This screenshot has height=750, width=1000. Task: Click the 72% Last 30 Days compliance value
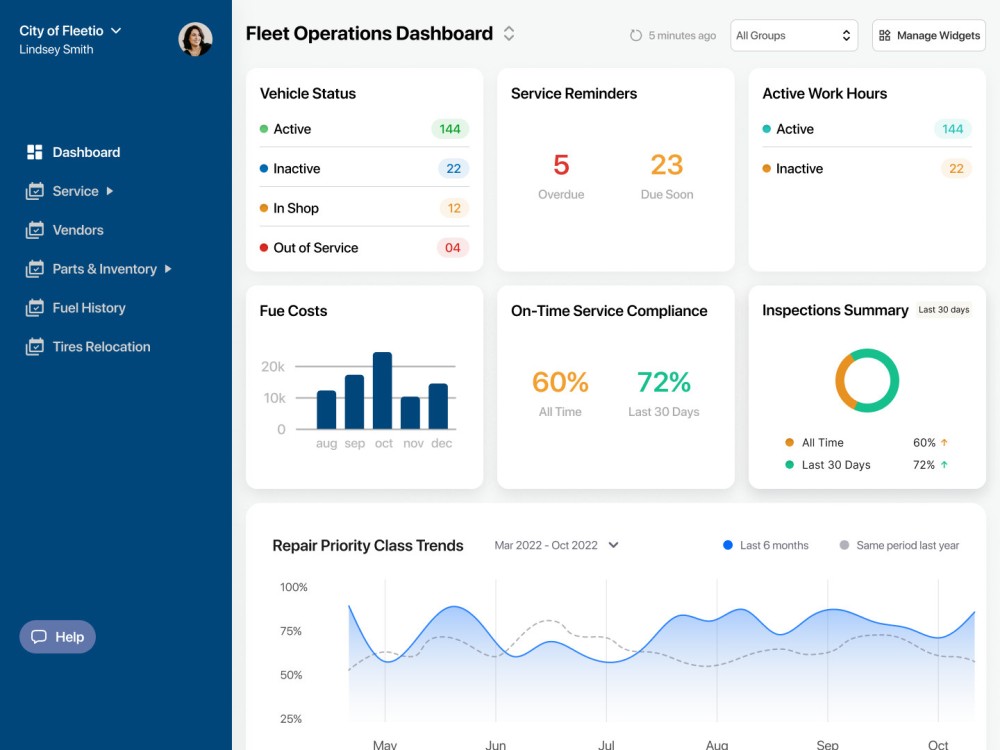click(663, 382)
